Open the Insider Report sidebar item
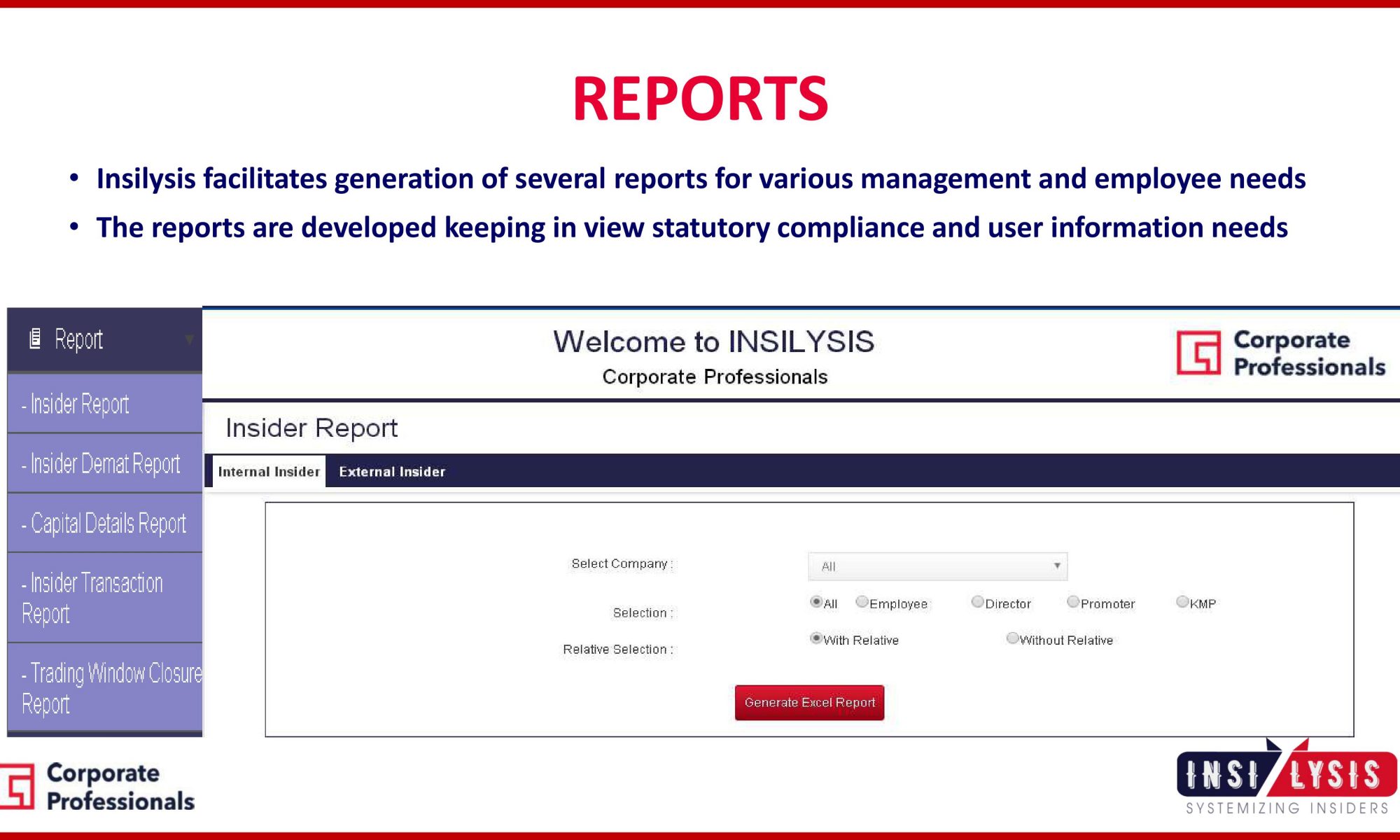The width and height of the screenshot is (1400, 840). coord(105,404)
